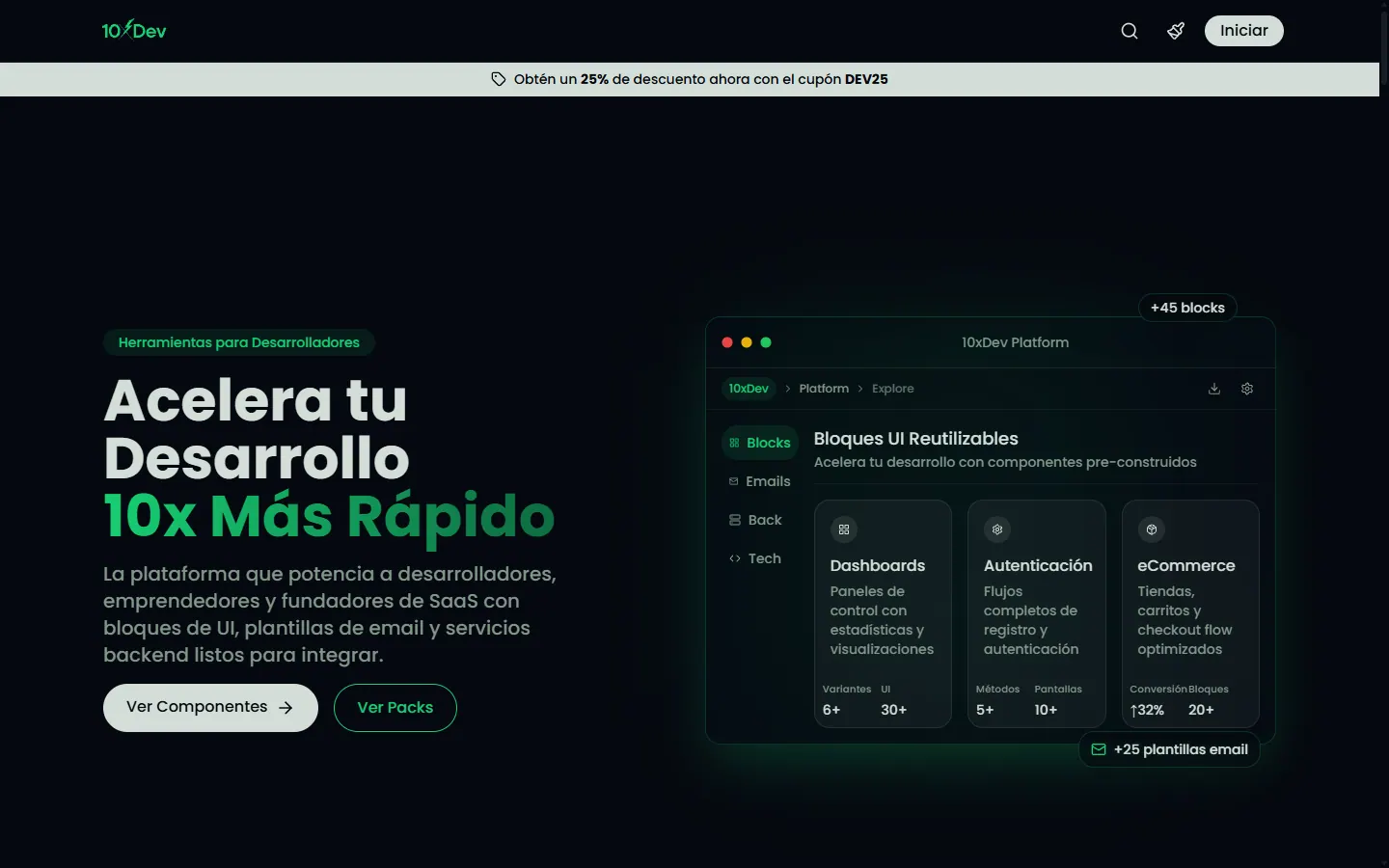Click the 10+ Pantallas value
The width and height of the screenshot is (1389, 868).
[1047, 710]
